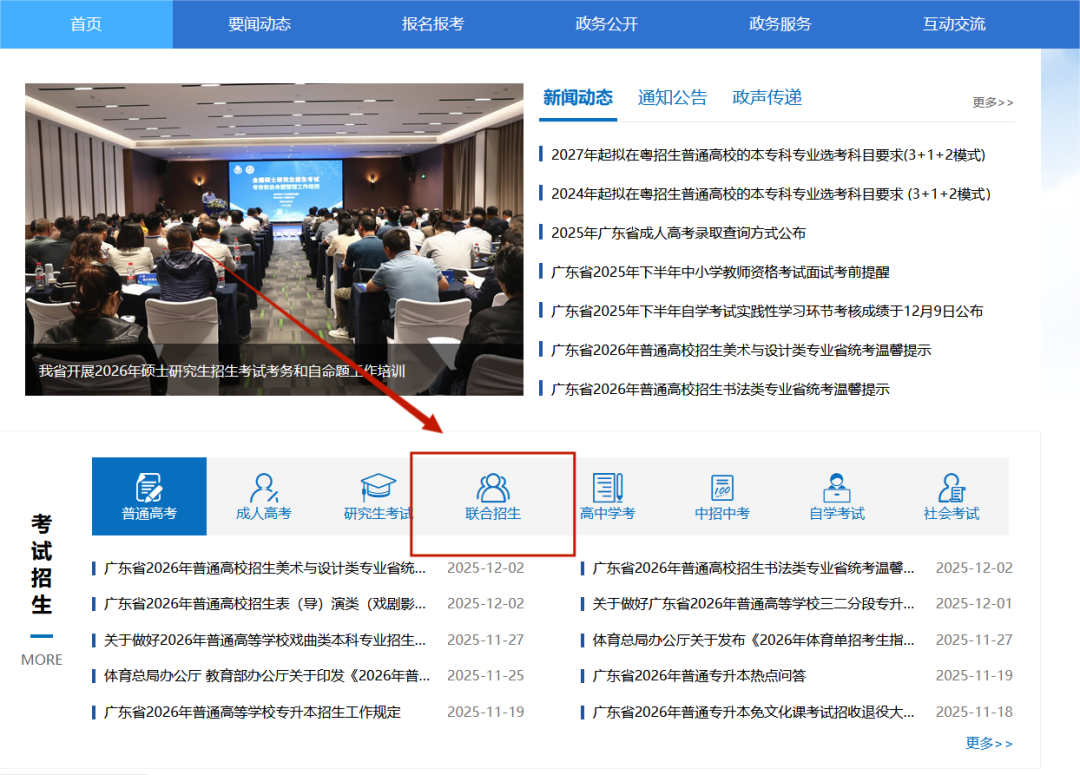Open the 政务公开 navigation item

(x=606, y=24)
